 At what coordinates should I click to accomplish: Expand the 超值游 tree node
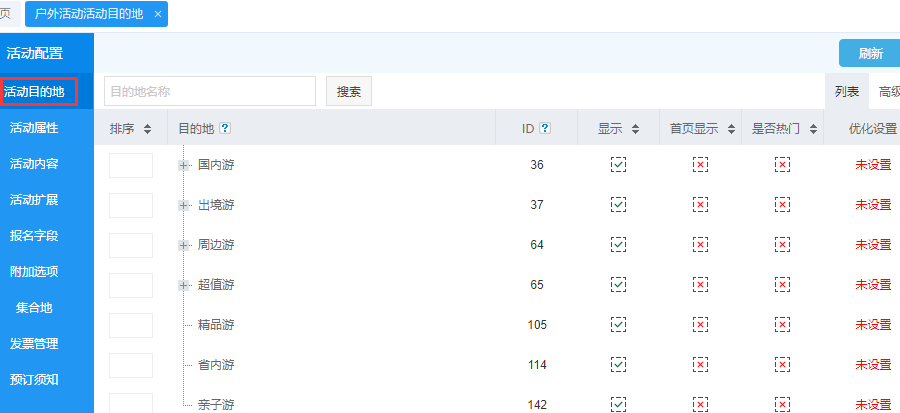184,285
